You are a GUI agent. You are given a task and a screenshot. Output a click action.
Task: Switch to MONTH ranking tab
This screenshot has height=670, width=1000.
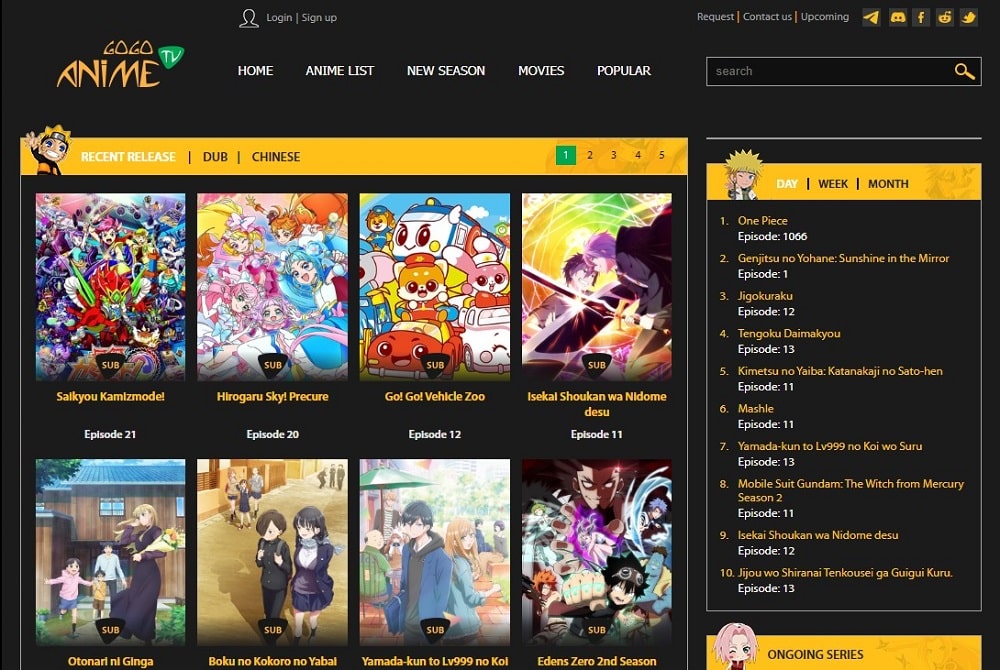(x=888, y=184)
